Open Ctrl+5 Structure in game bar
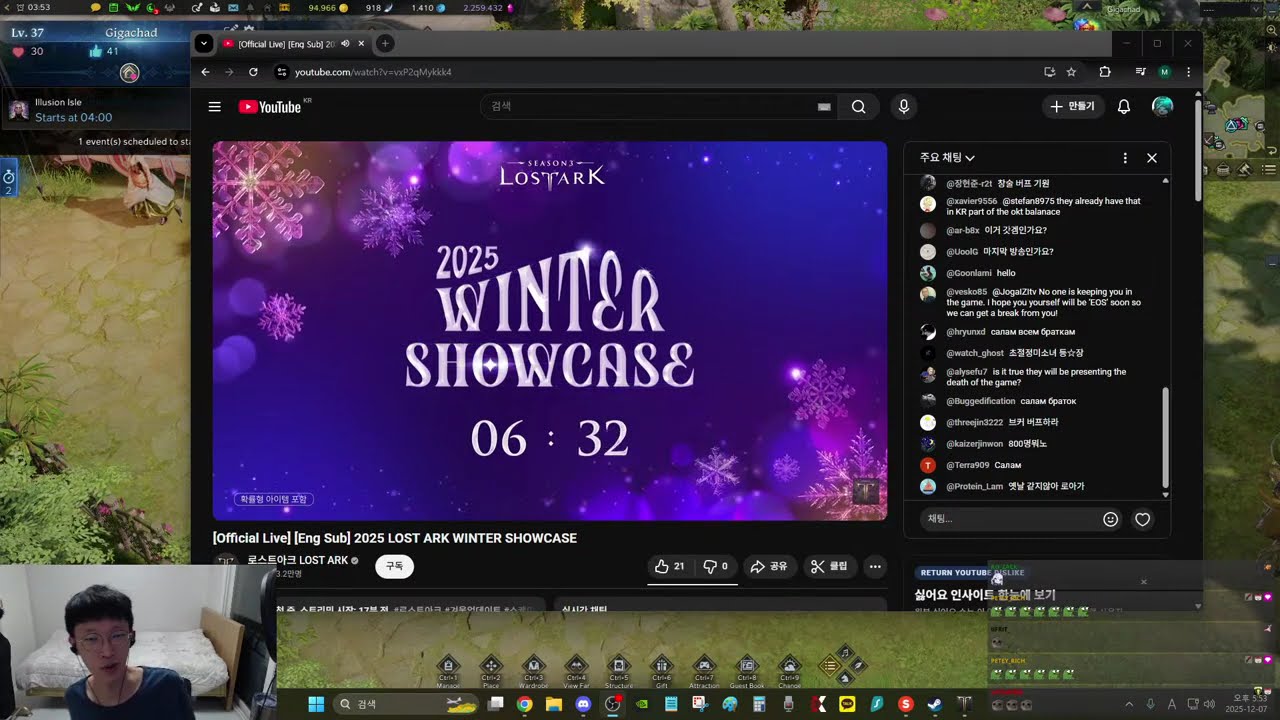Viewport: 1280px width, 720px height. tap(619, 665)
